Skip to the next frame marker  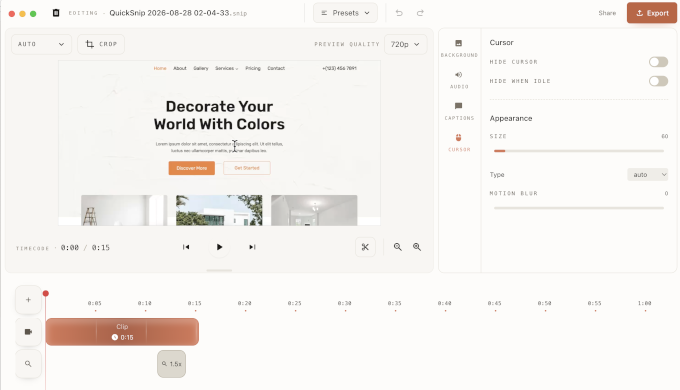[252, 247]
